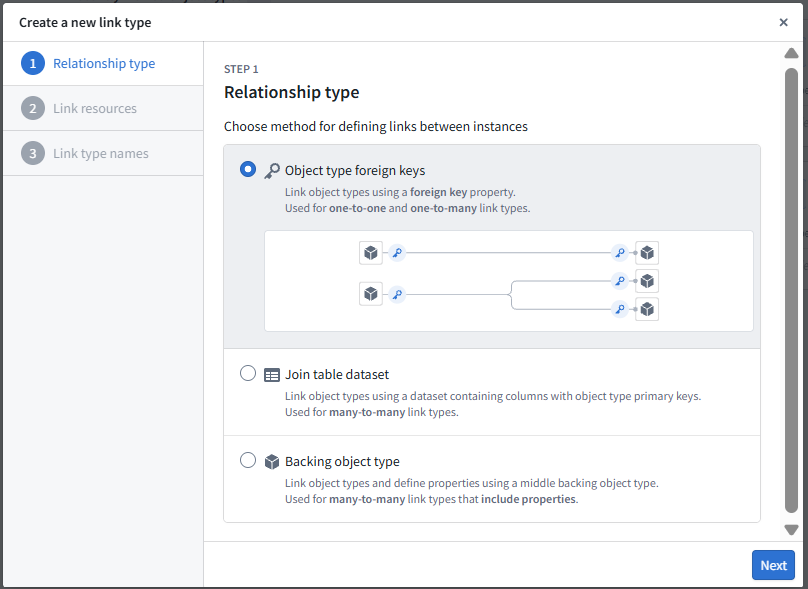Open the Link type names step
808x589 pixels.
click(x=100, y=154)
